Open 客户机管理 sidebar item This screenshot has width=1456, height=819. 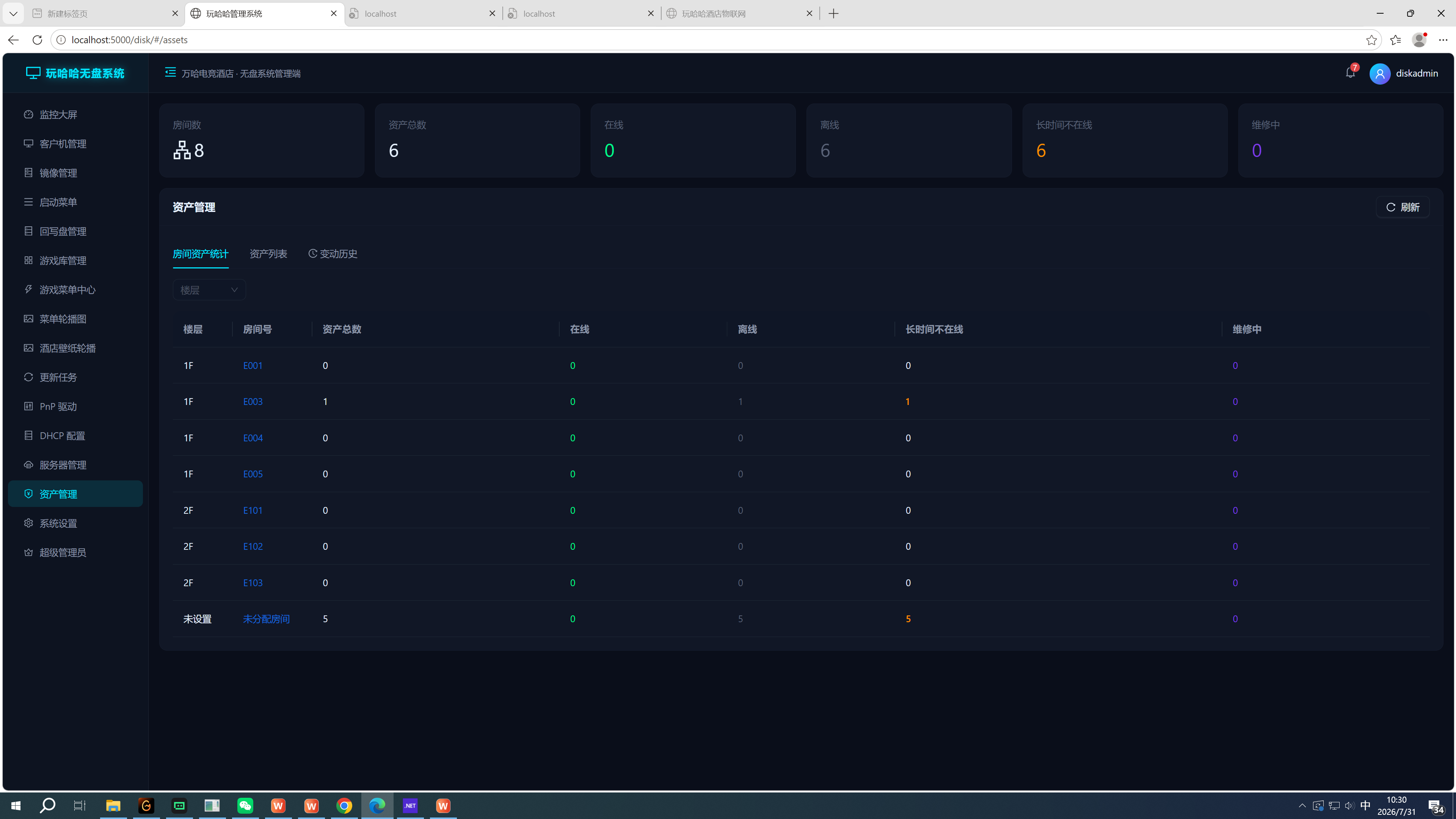tap(75, 144)
